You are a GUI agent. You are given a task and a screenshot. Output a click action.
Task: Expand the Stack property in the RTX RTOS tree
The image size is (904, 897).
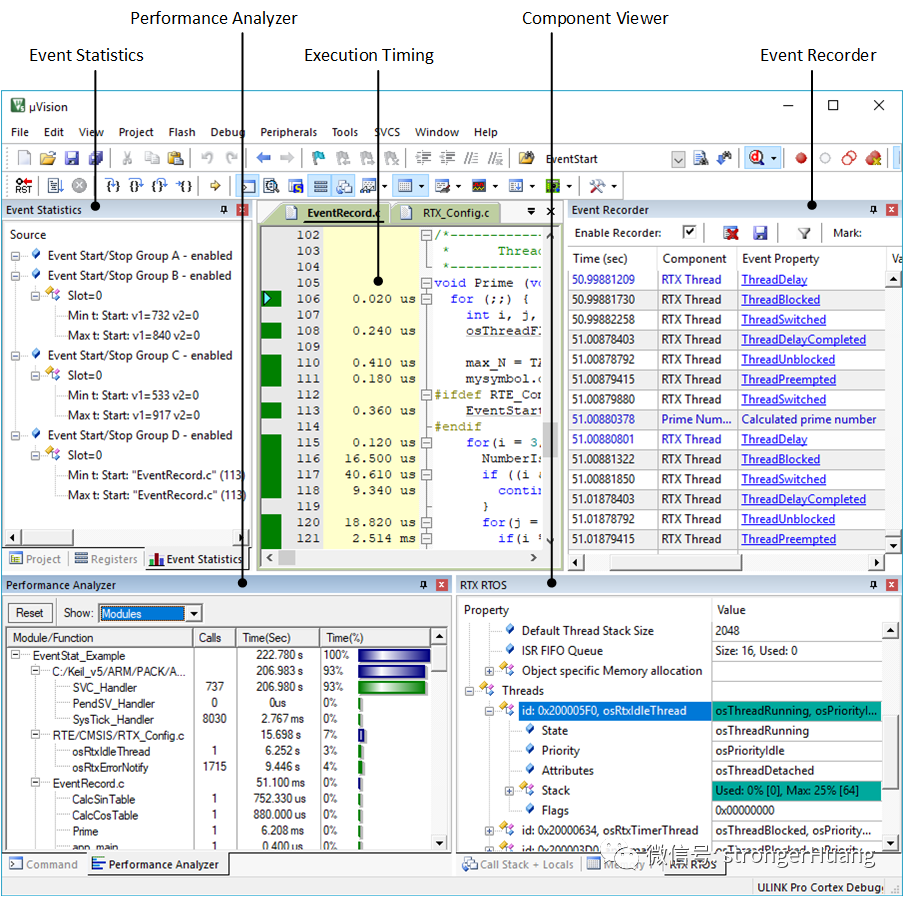click(508, 791)
